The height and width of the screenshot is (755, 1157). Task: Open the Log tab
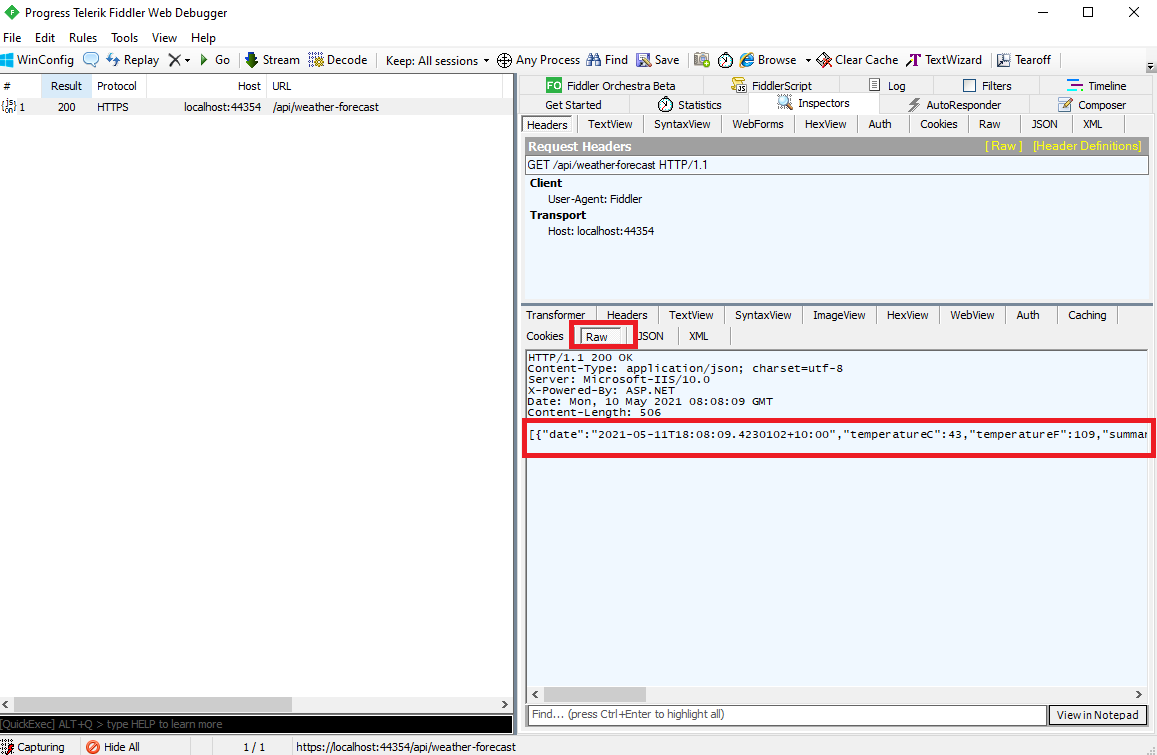[886, 86]
